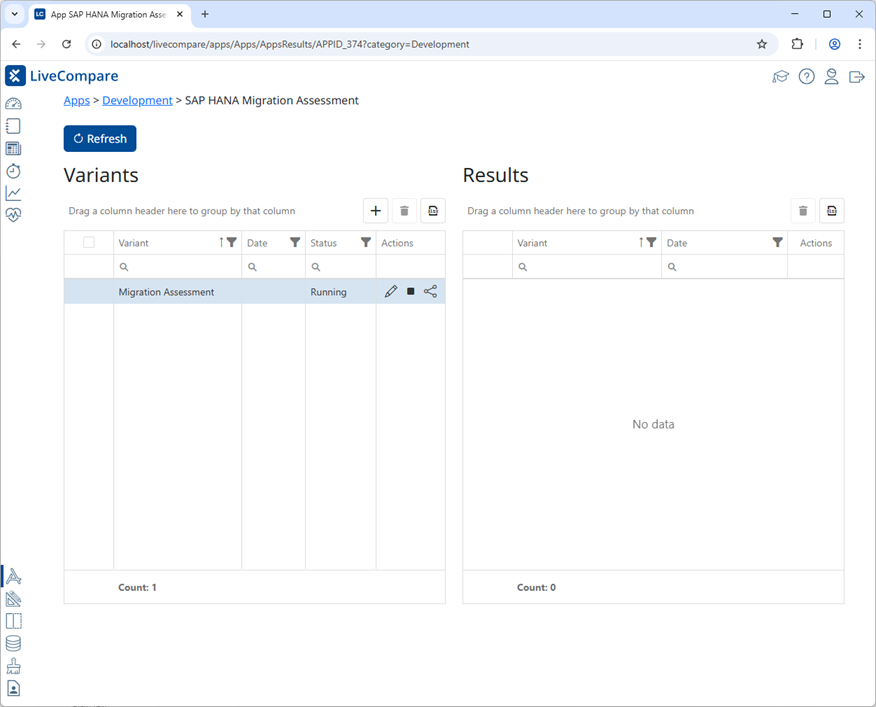Add a new variant with the plus icon
The width and height of the screenshot is (876, 707).
376,210
